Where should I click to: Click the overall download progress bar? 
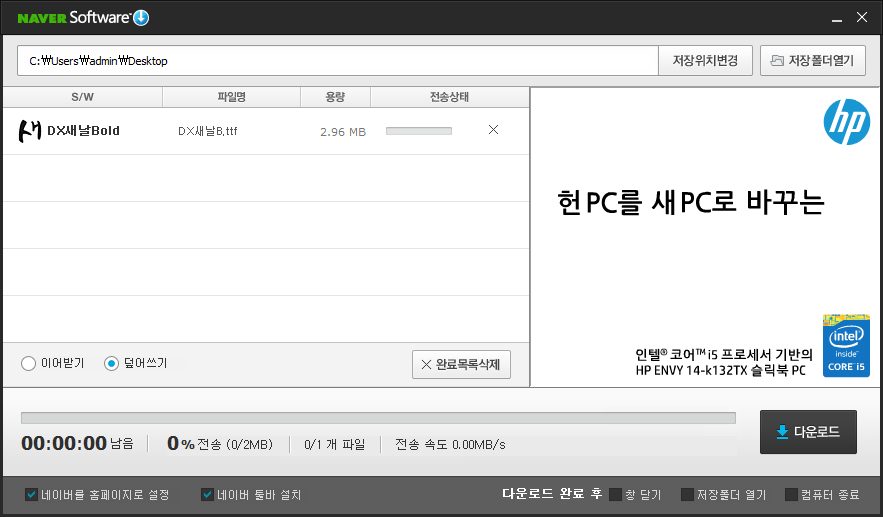click(x=378, y=418)
